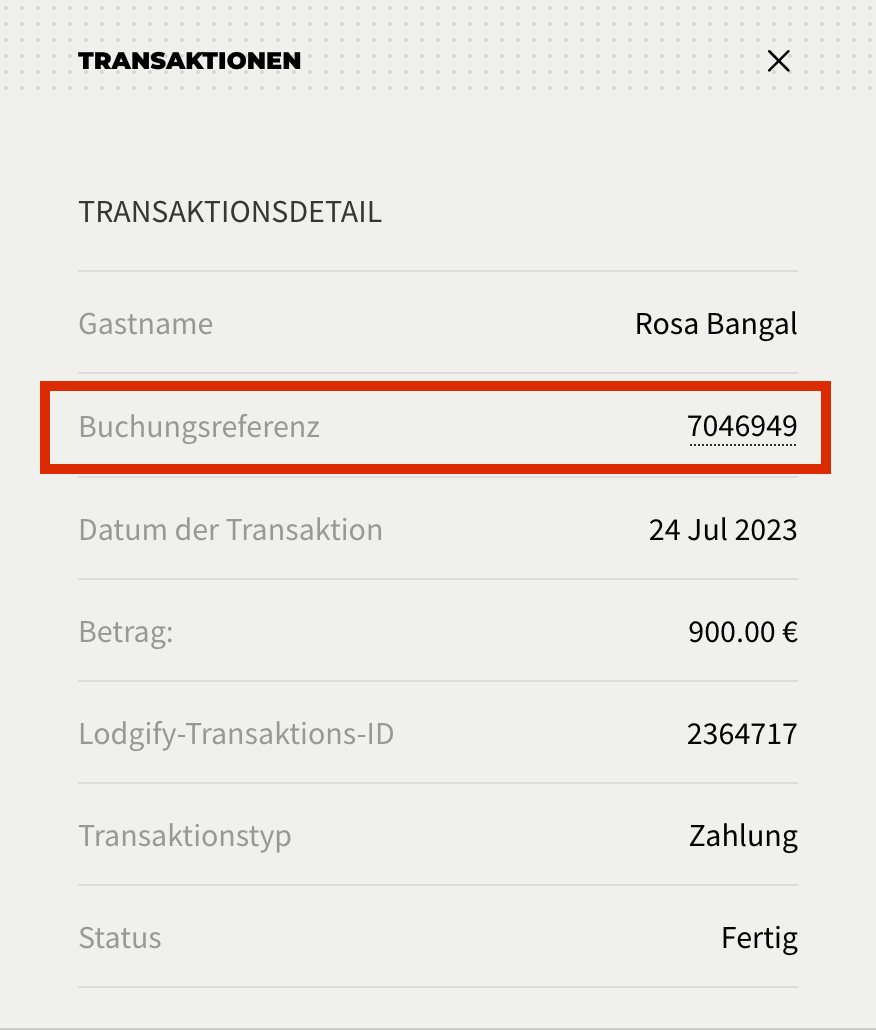The width and height of the screenshot is (876, 1030).
Task: Click the Betrag row label
Action: coord(125,631)
